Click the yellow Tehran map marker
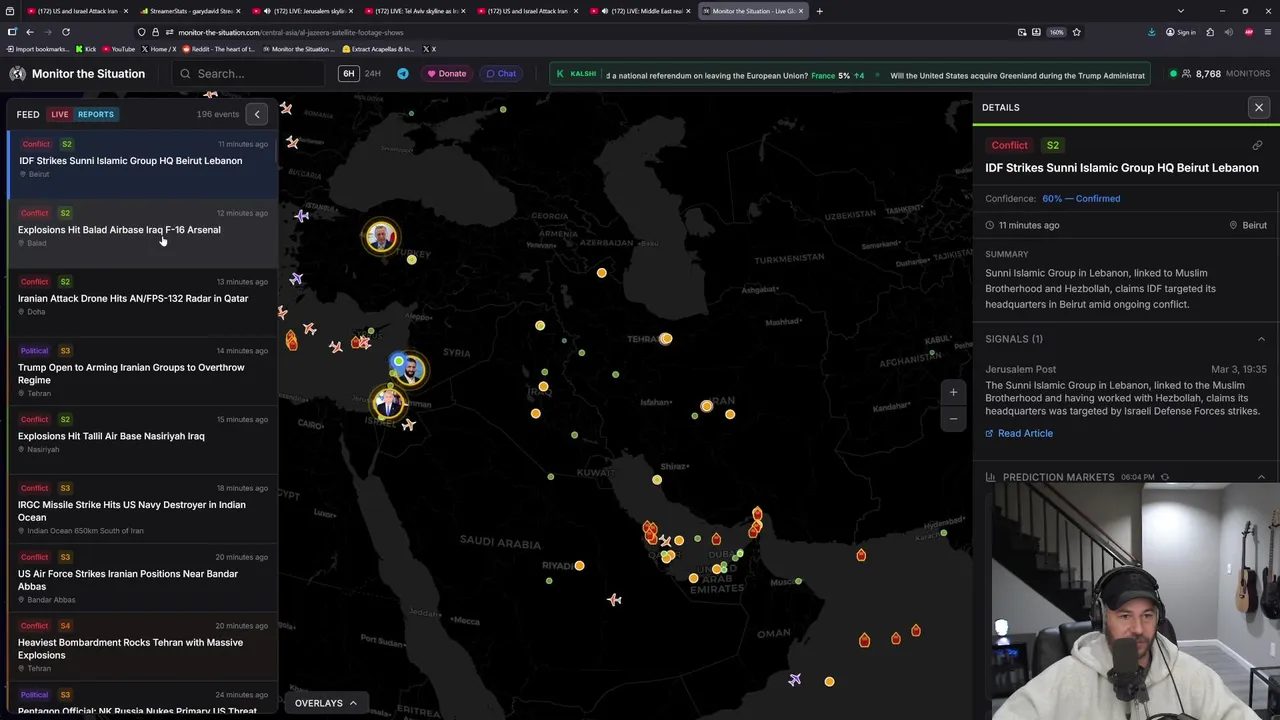1280x720 pixels. coord(666,339)
